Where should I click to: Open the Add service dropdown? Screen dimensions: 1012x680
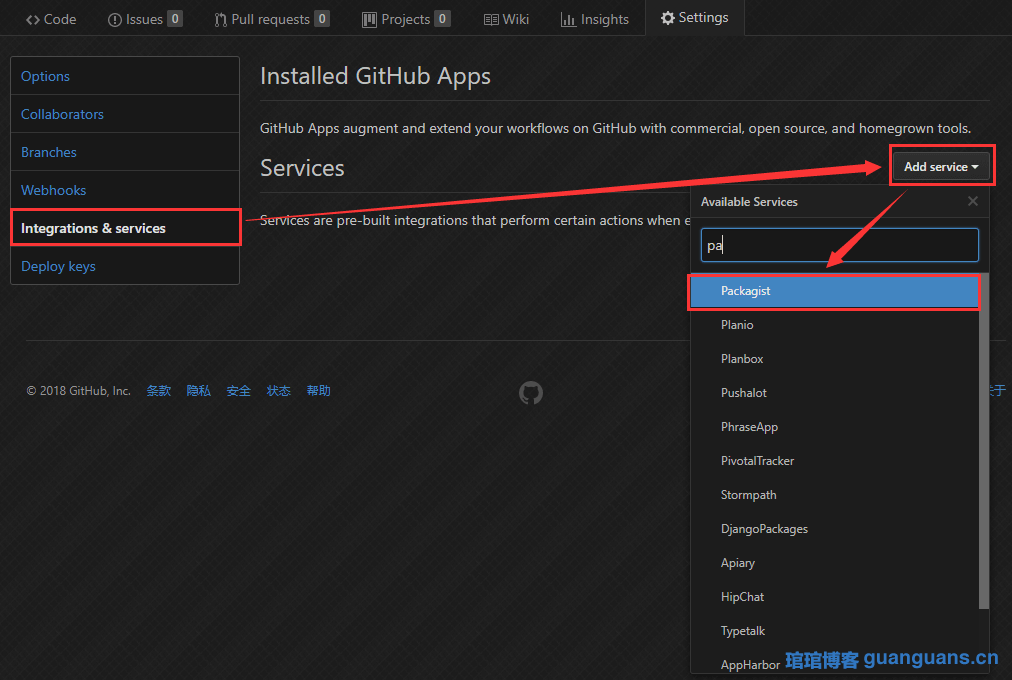click(942, 166)
